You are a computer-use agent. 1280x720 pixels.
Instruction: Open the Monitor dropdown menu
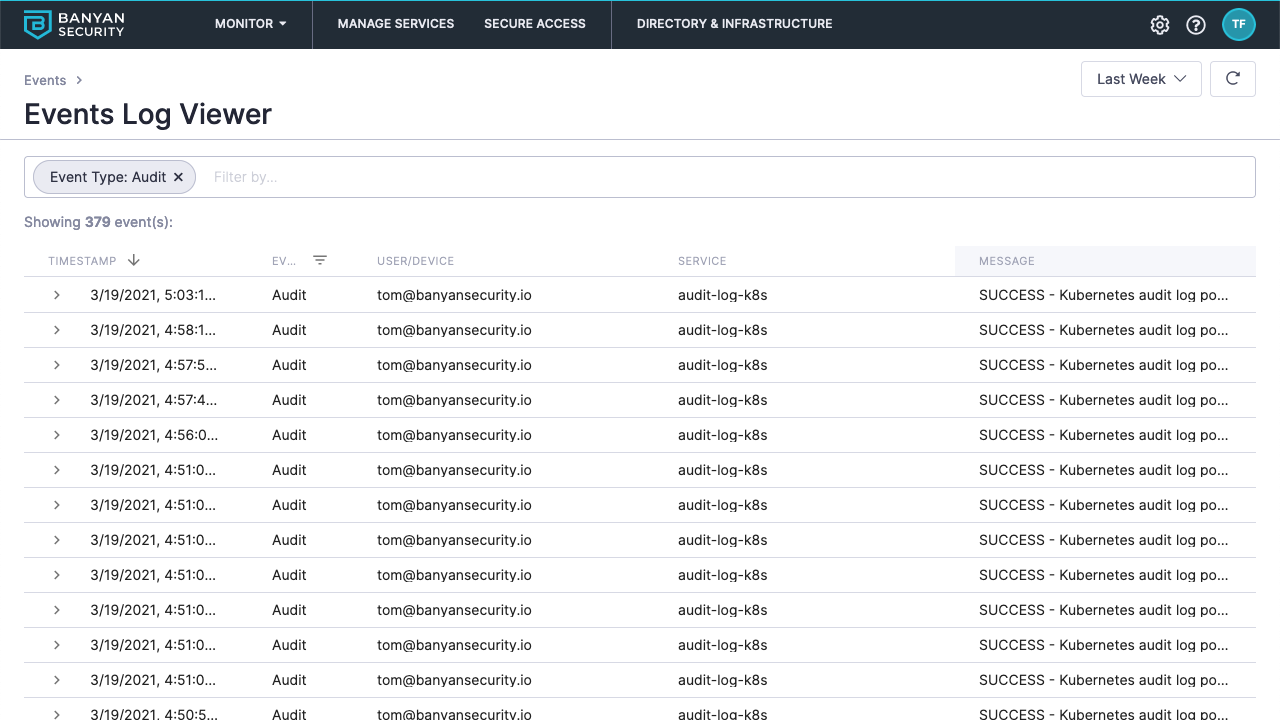(250, 24)
